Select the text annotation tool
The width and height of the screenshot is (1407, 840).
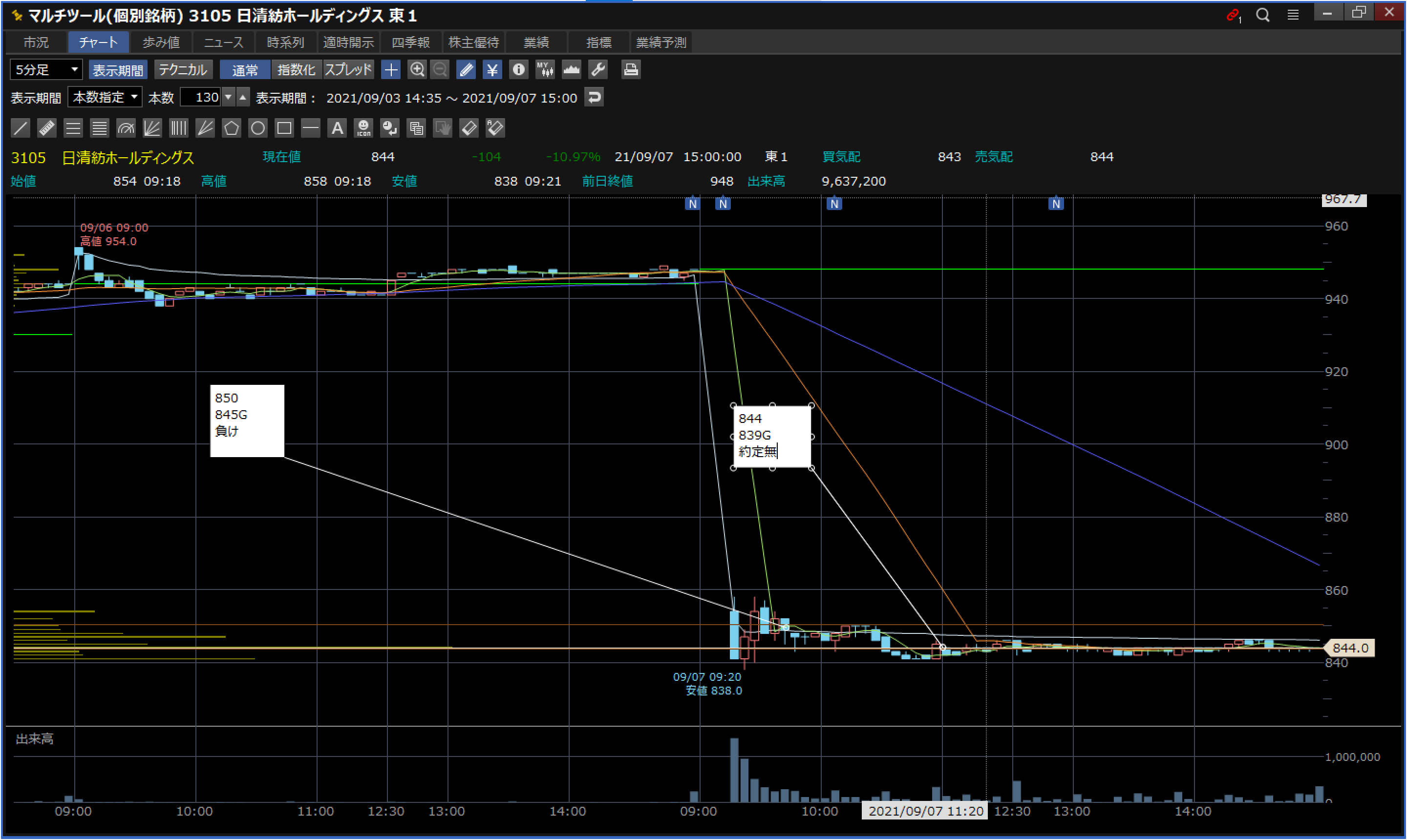click(337, 128)
